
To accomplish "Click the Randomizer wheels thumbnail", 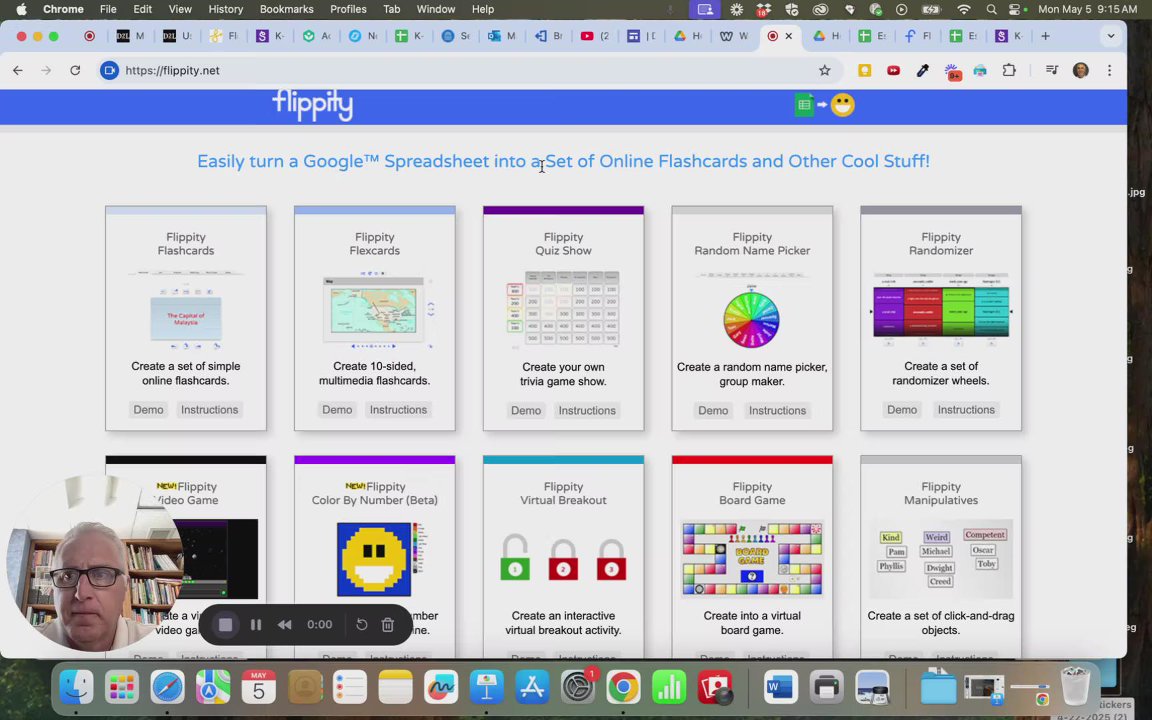I will 941,310.
